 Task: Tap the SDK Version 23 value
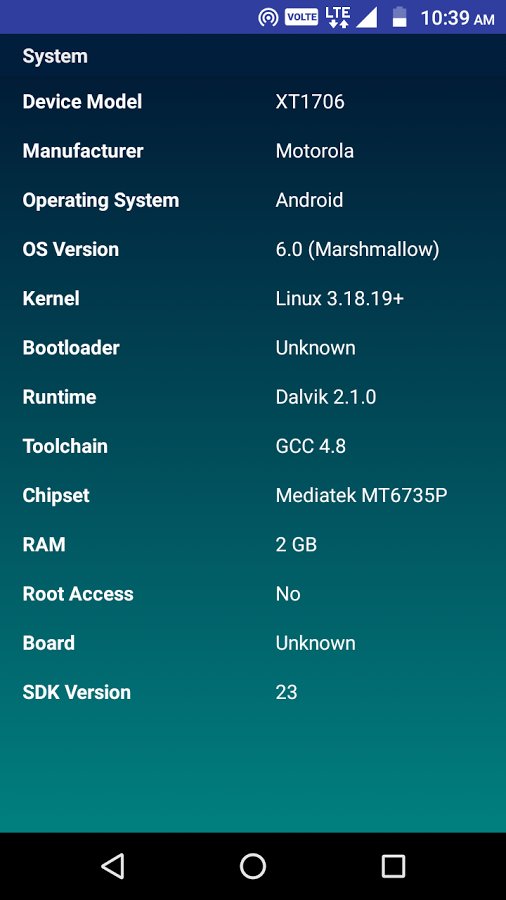(286, 692)
